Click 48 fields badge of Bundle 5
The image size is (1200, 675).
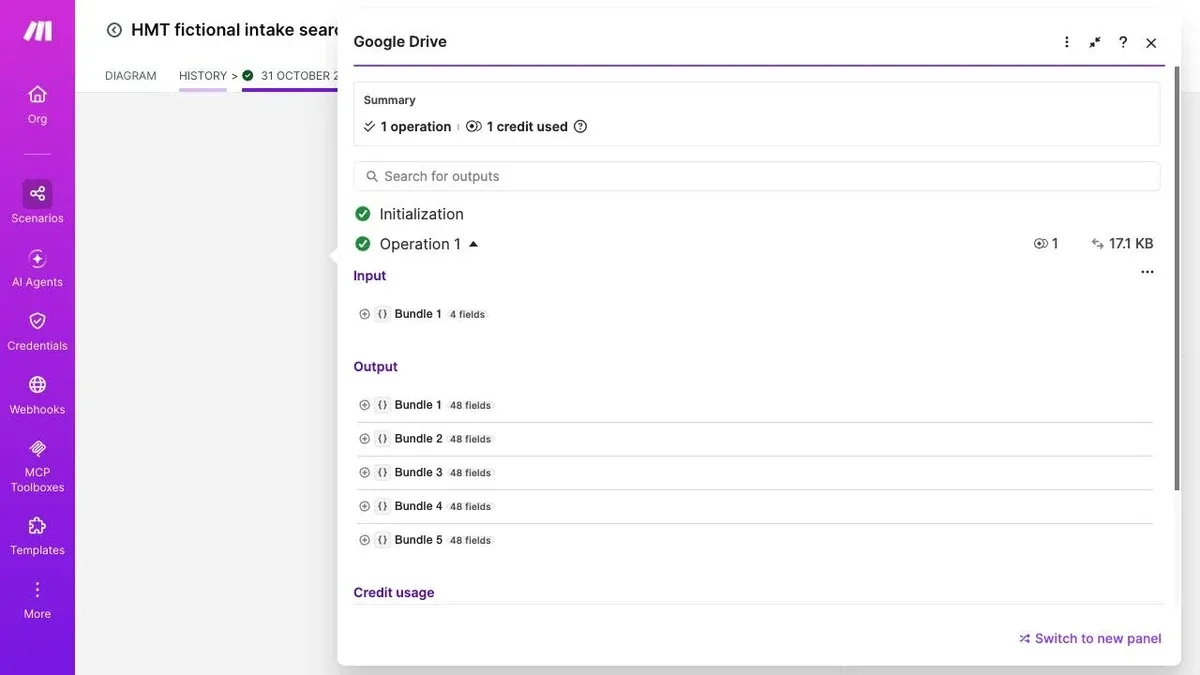pyautogui.click(x=471, y=541)
